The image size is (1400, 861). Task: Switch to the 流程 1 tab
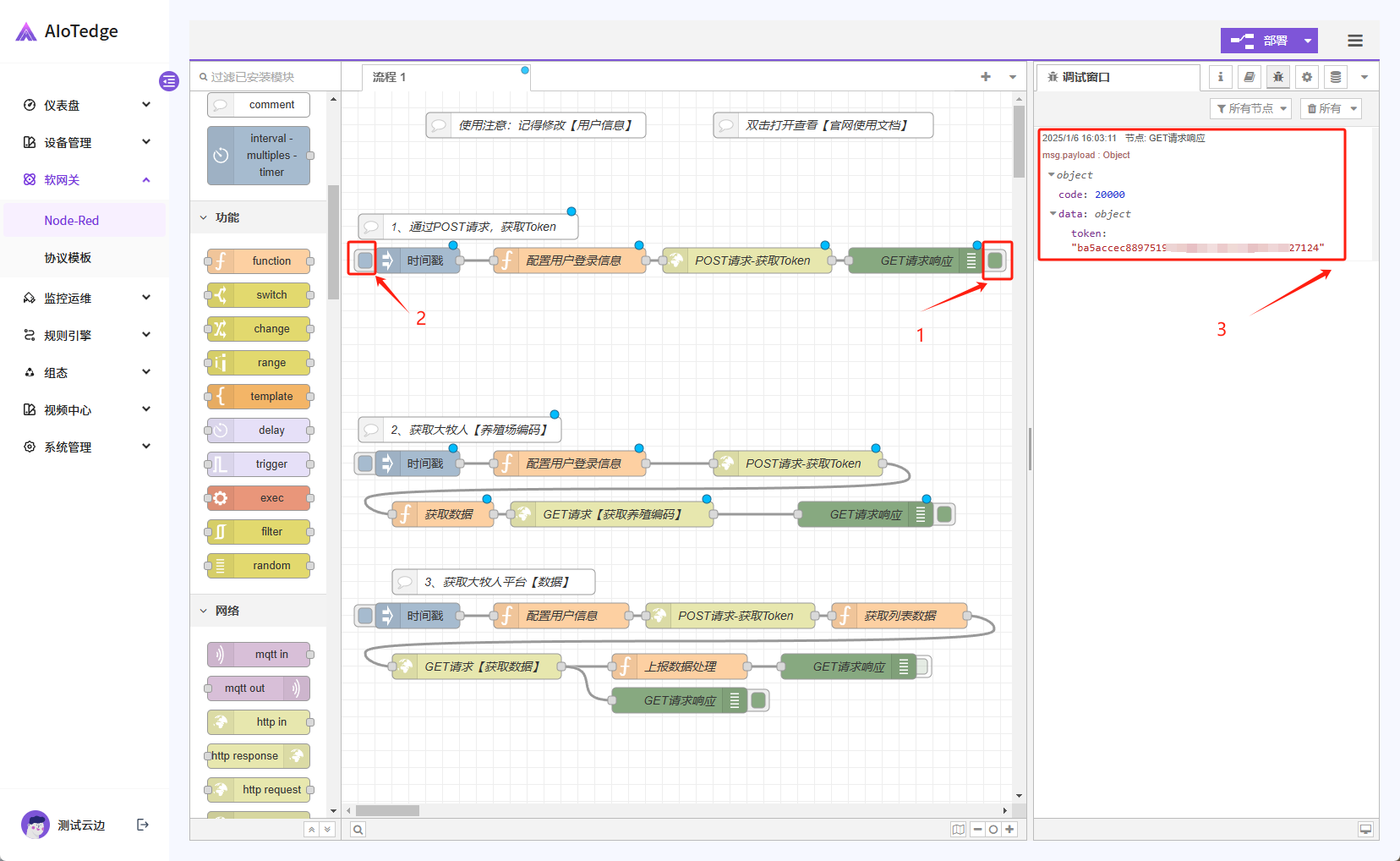point(390,77)
